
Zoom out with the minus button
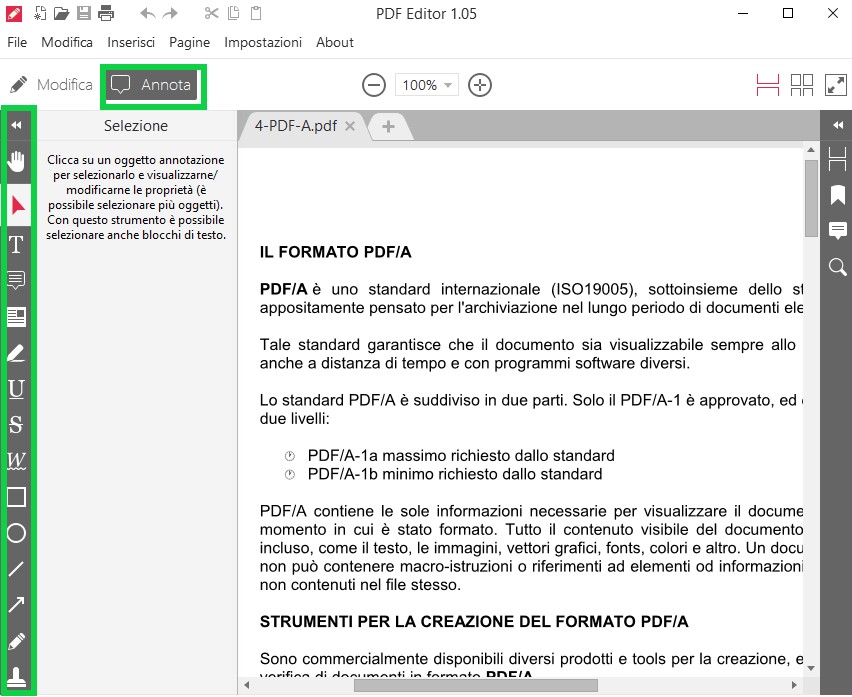374,85
